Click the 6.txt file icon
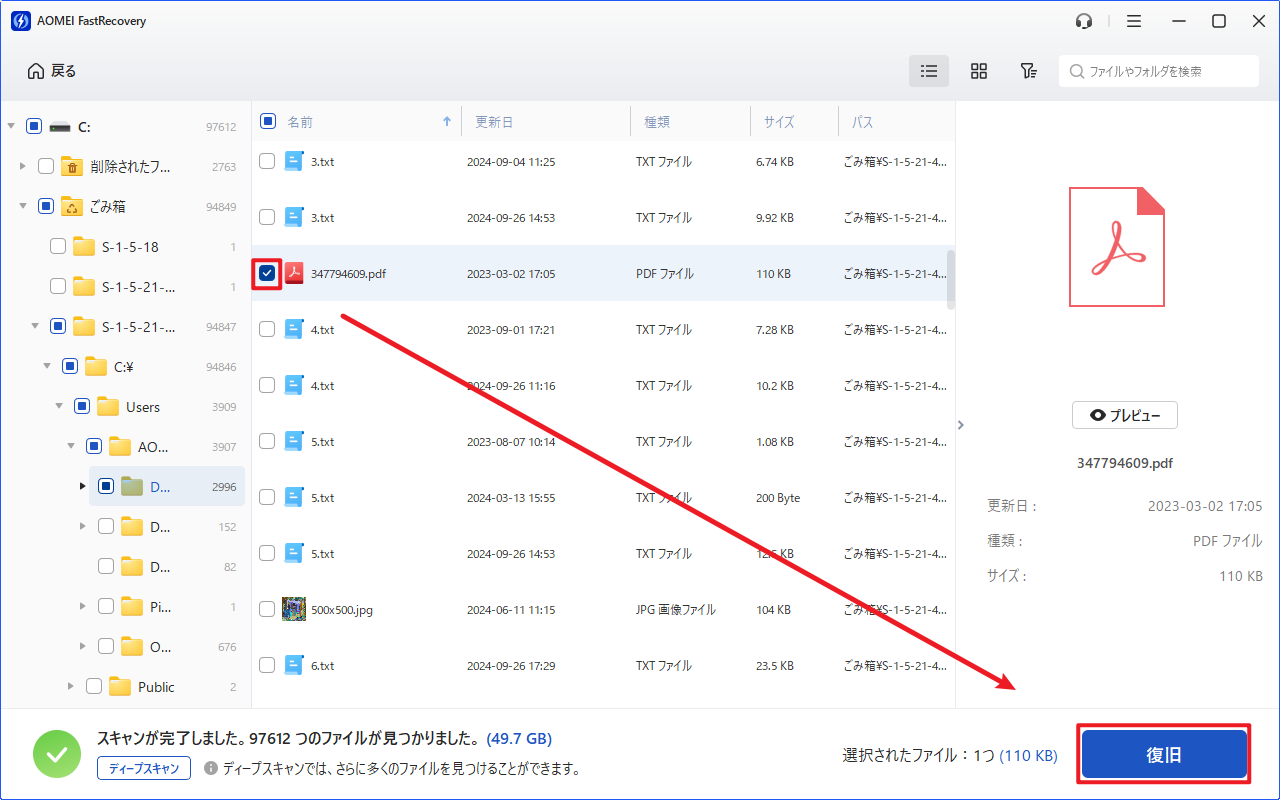The image size is (1280, 800). (294, 665)
